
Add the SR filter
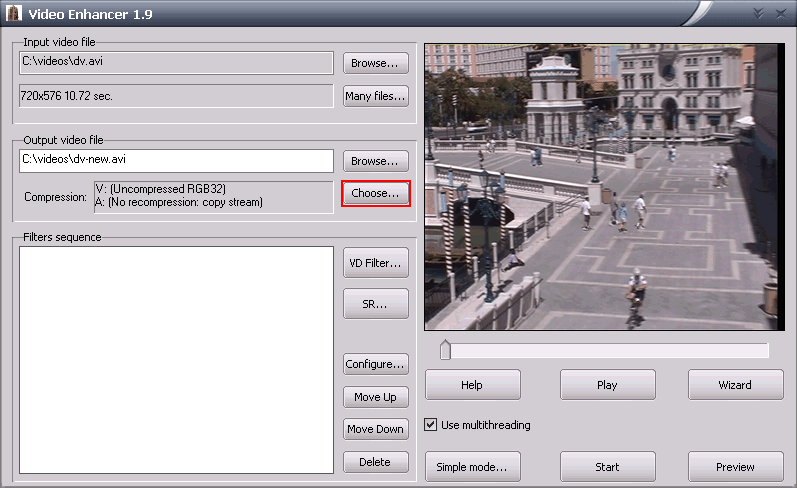[376, 304]
